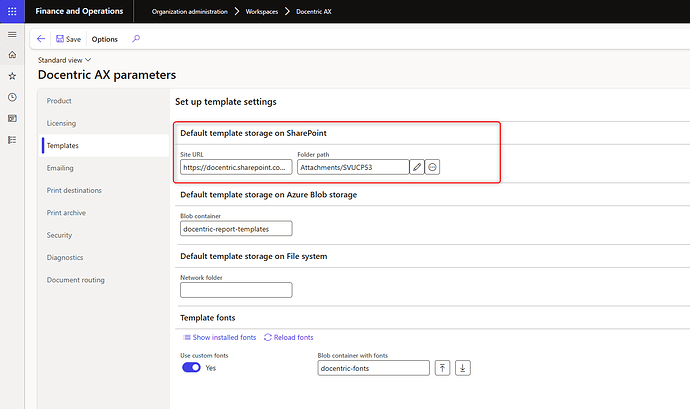690x409 pixels.
Task: Click the download fonts arrow button
Action: click(x=462, y=368)
